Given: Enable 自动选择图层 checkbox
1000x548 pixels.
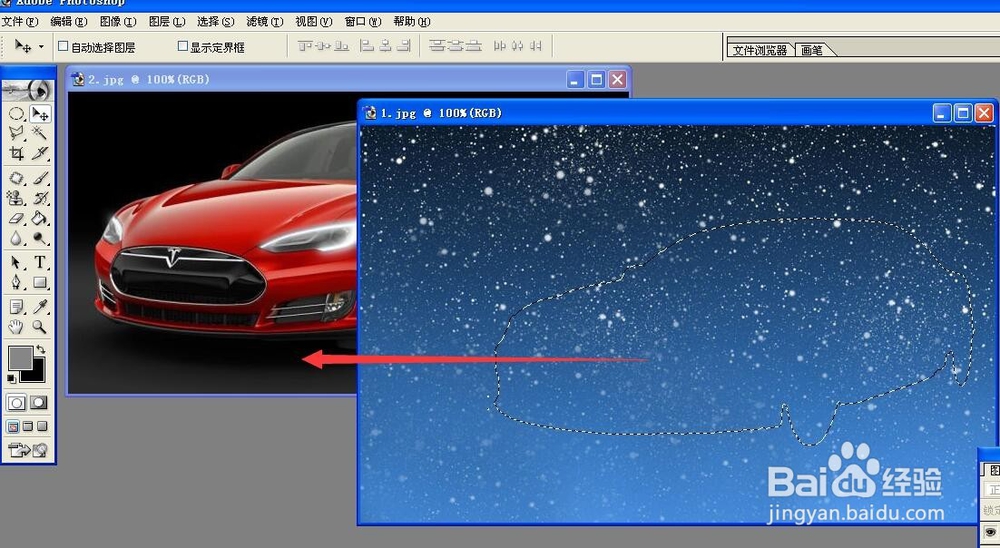Looking at the screenshot, I should pyautogui.click(x=63, y=46).
